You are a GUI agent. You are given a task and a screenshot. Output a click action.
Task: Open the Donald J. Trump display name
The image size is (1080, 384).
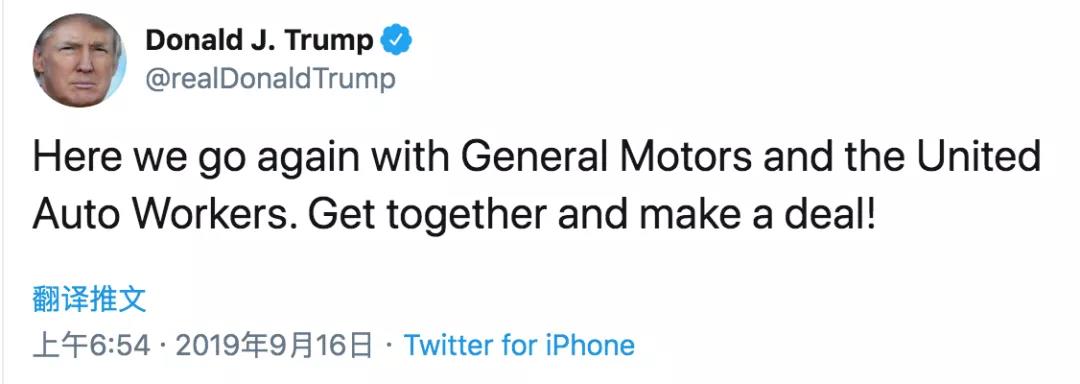258,40
